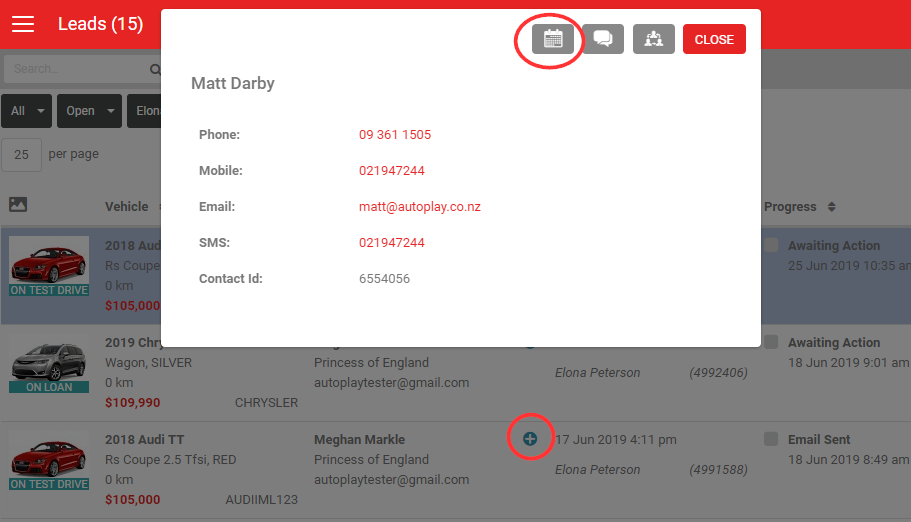This screenshot has height=522, width=911.
Task: Click the Mobile number 021947244
Action: [392, 171]
